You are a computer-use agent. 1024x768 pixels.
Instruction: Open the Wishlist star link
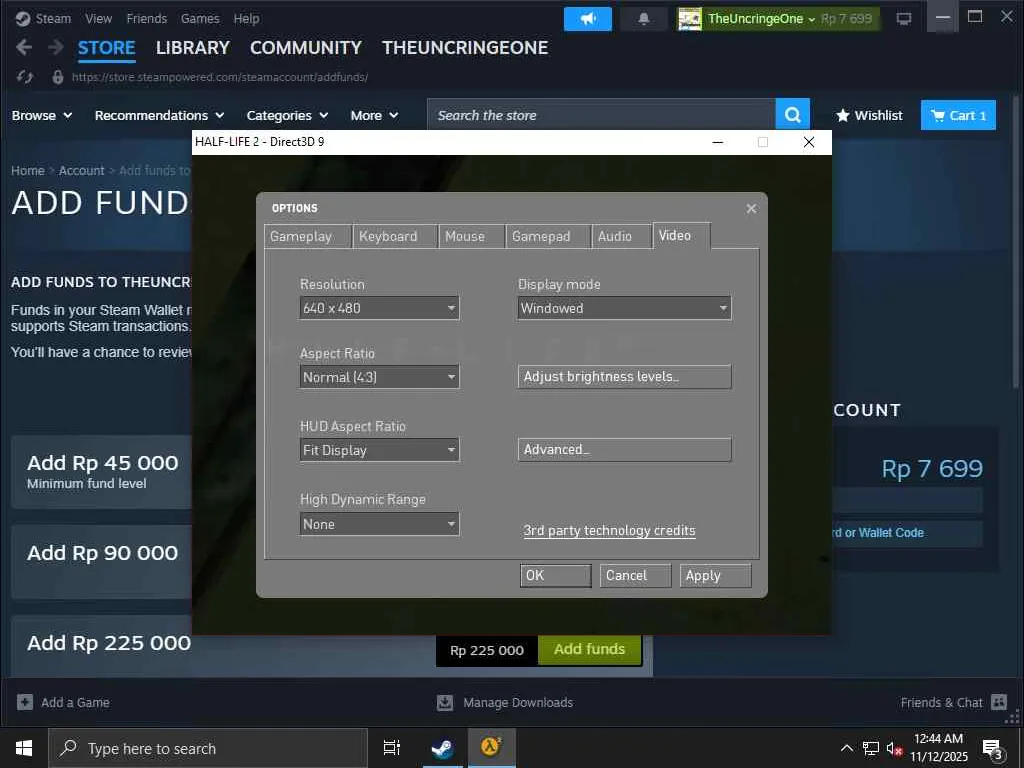click(869, 116)
